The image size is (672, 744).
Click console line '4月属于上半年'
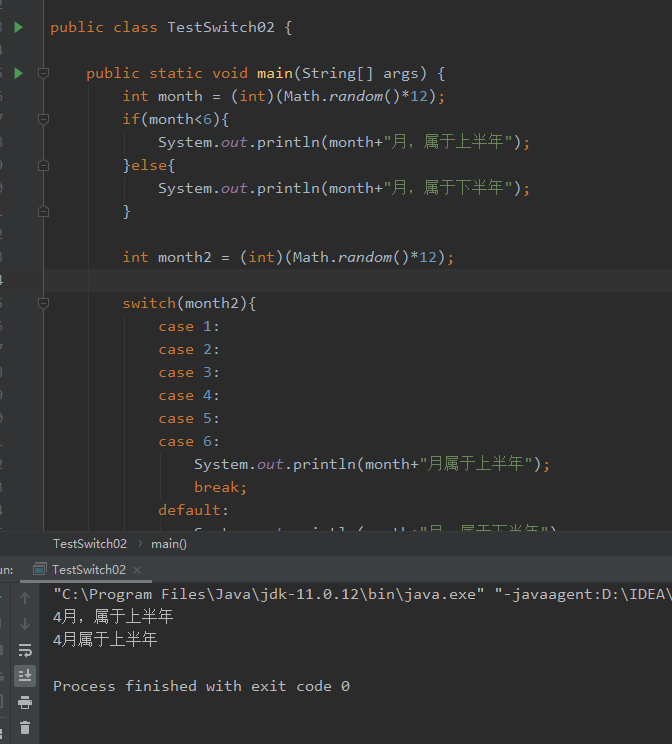(x=105, y=640)
